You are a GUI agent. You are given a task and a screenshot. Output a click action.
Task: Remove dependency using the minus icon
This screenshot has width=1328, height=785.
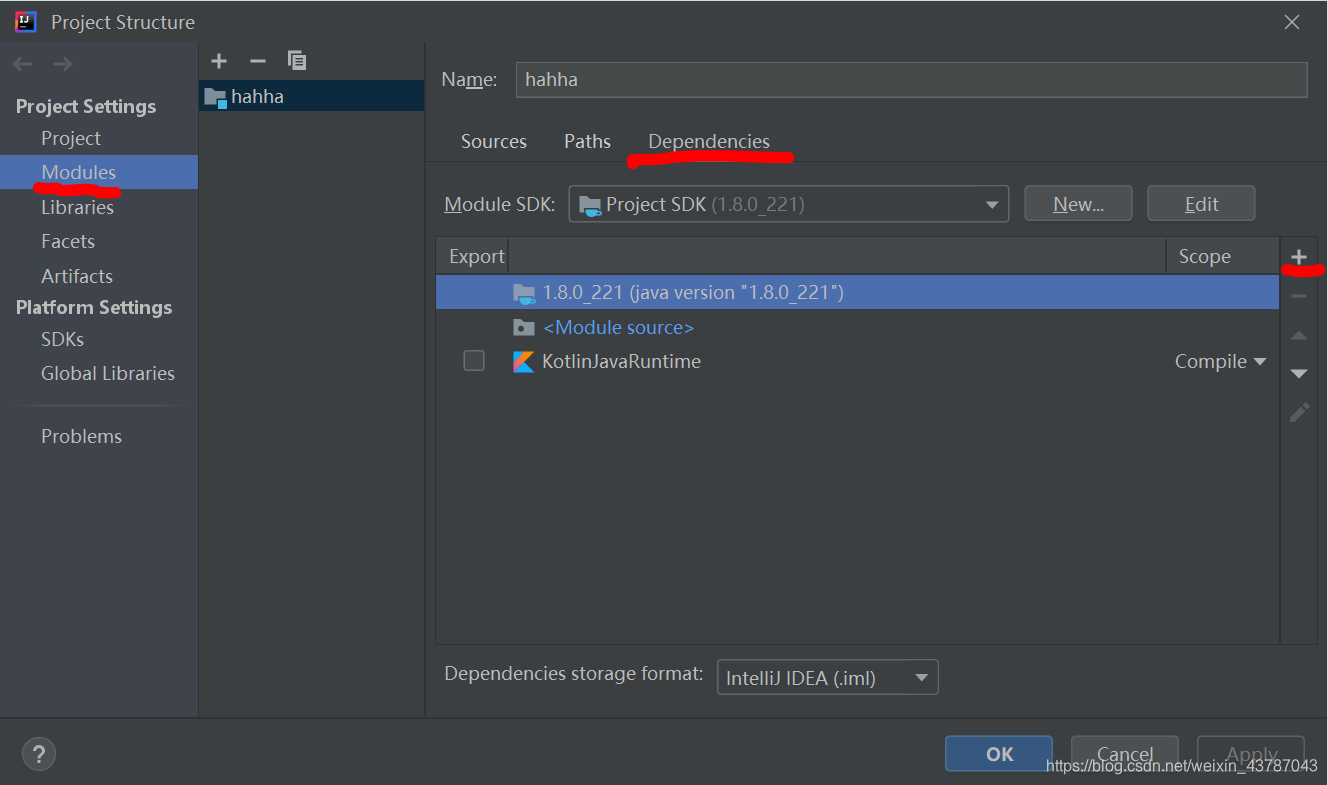pos(1299,296)
